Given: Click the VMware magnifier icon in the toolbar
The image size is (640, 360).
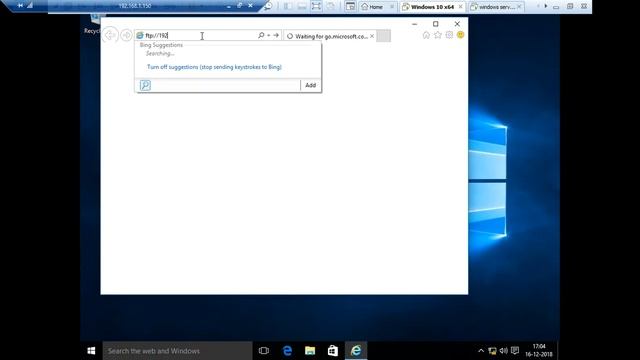Looking at the screenshot, I should click(268, 6).
